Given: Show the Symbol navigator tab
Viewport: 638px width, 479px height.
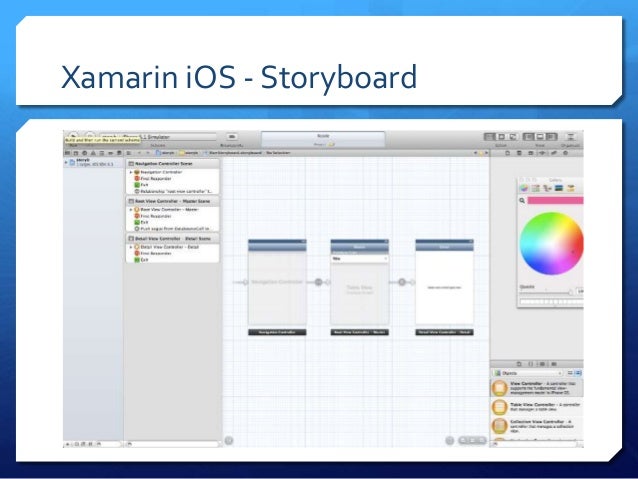Looking at the screenshot, I should point(76,153).
